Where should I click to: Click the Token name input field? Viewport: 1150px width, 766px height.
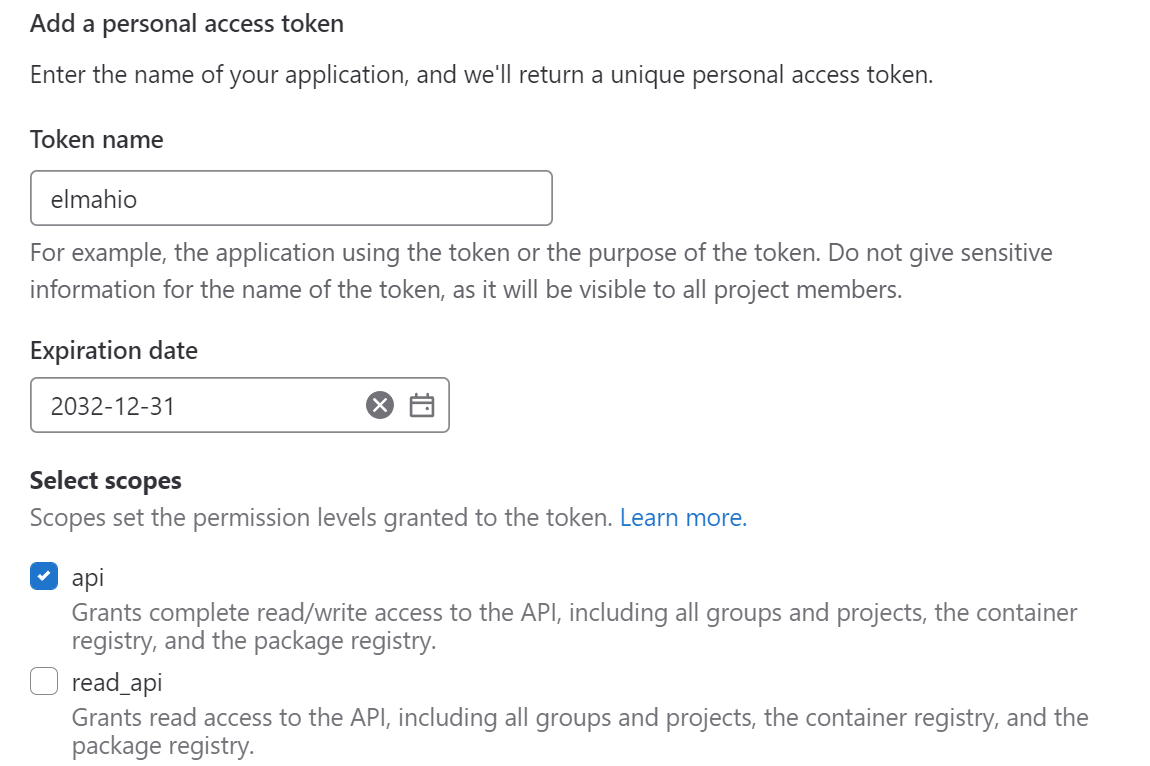pos(291,198)
